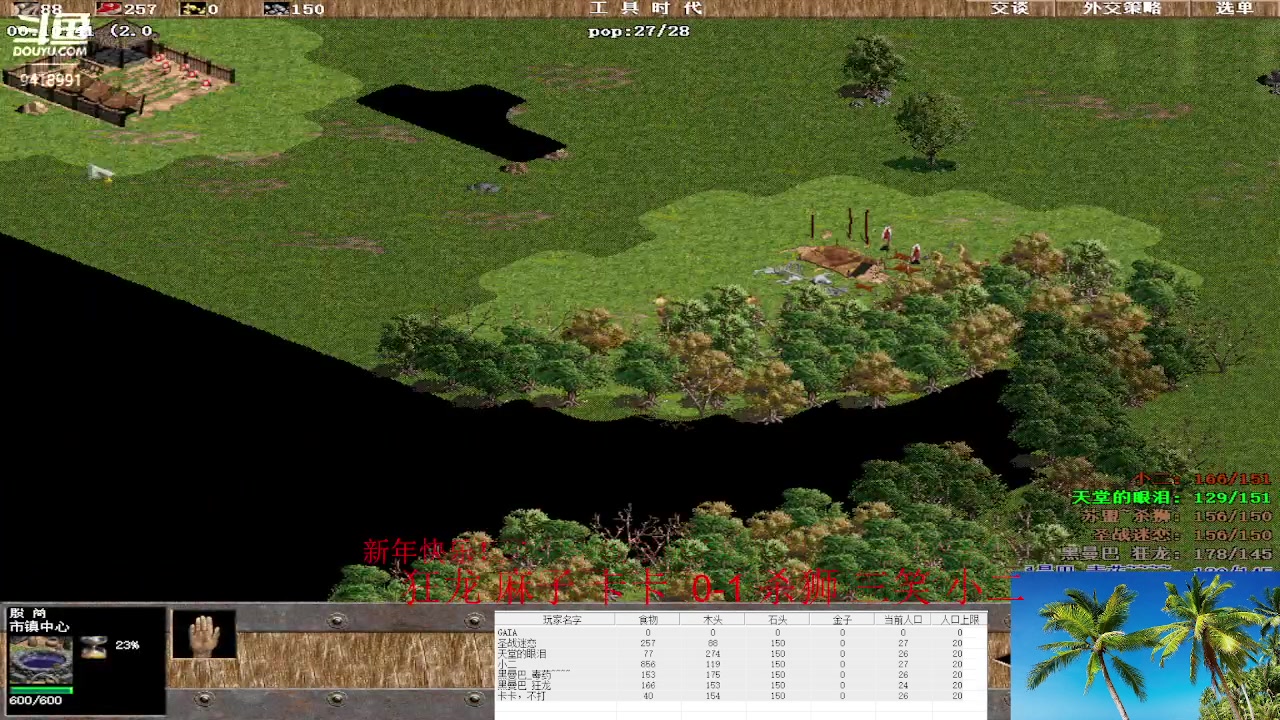Click the 食物 column header
This screenshot has height=720, width=1280.
click(648, 620)
